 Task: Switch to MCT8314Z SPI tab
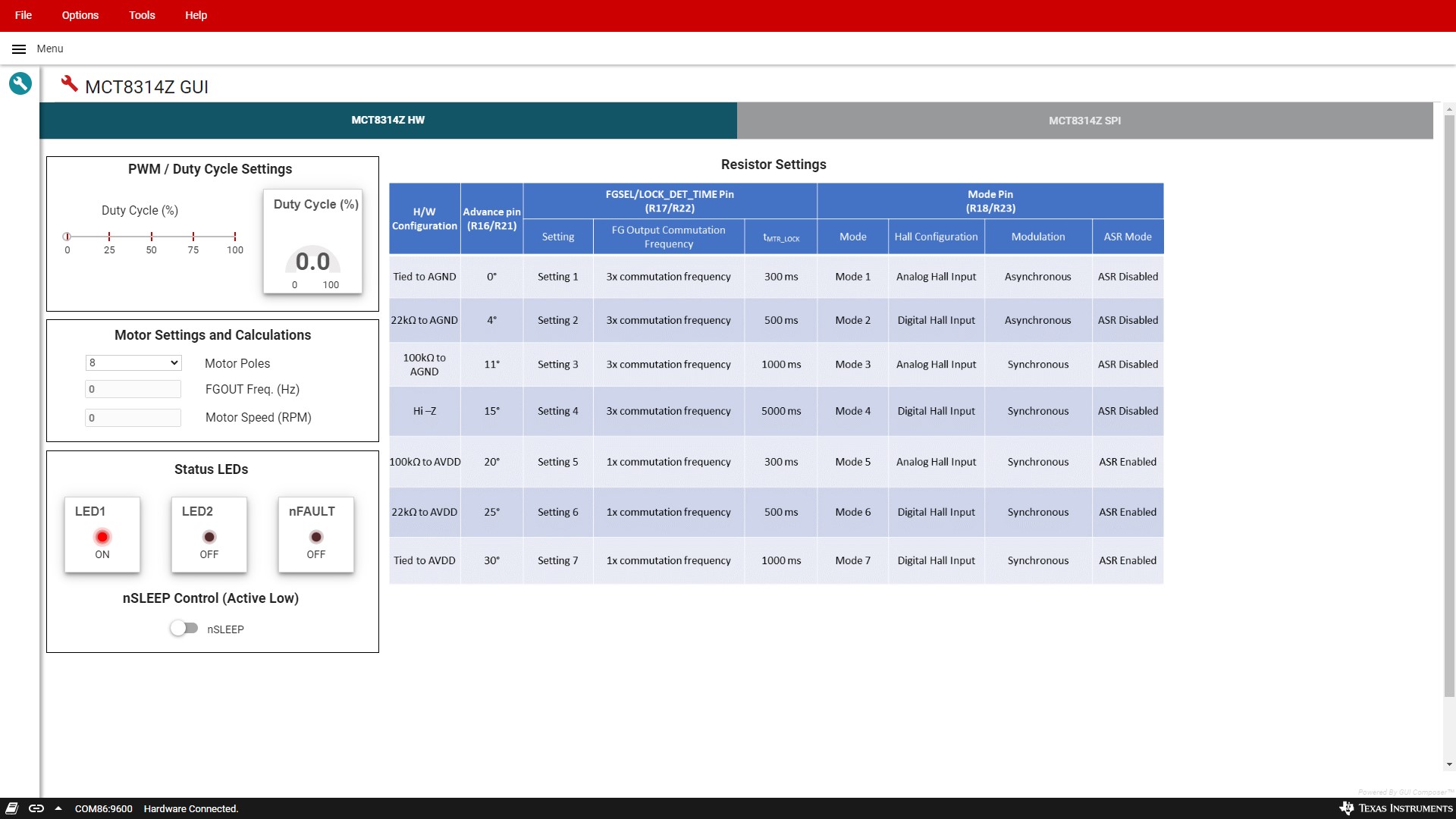pyautogui.click(x=1085, y=120)
